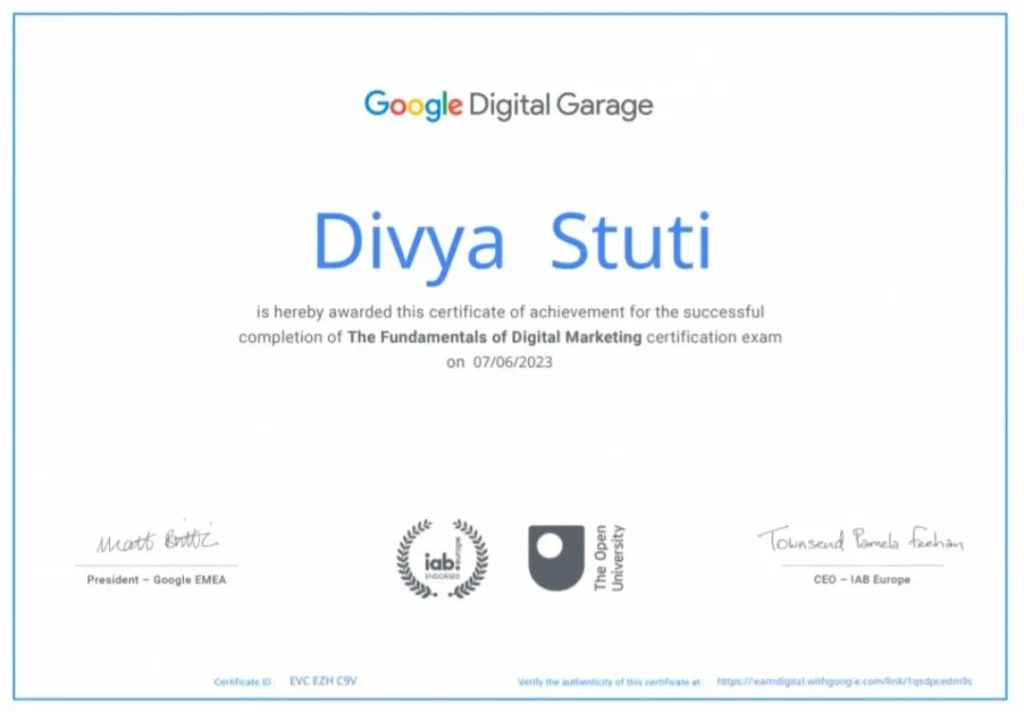Click the certificate ID EVC EZH C9V
1024x726 pixels.
pyautogui.click(x=323, y=681)
